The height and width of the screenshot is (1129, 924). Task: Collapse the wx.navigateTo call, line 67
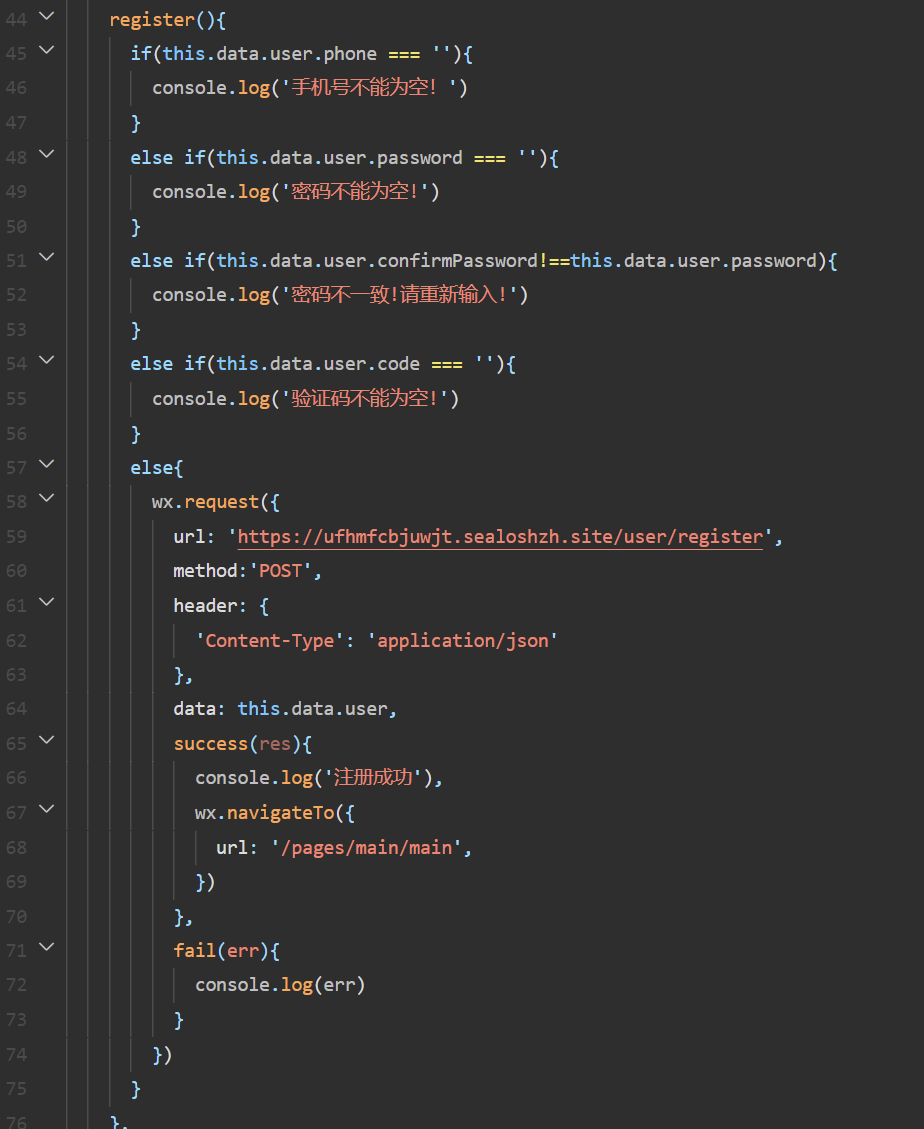(x=47, y=809)
